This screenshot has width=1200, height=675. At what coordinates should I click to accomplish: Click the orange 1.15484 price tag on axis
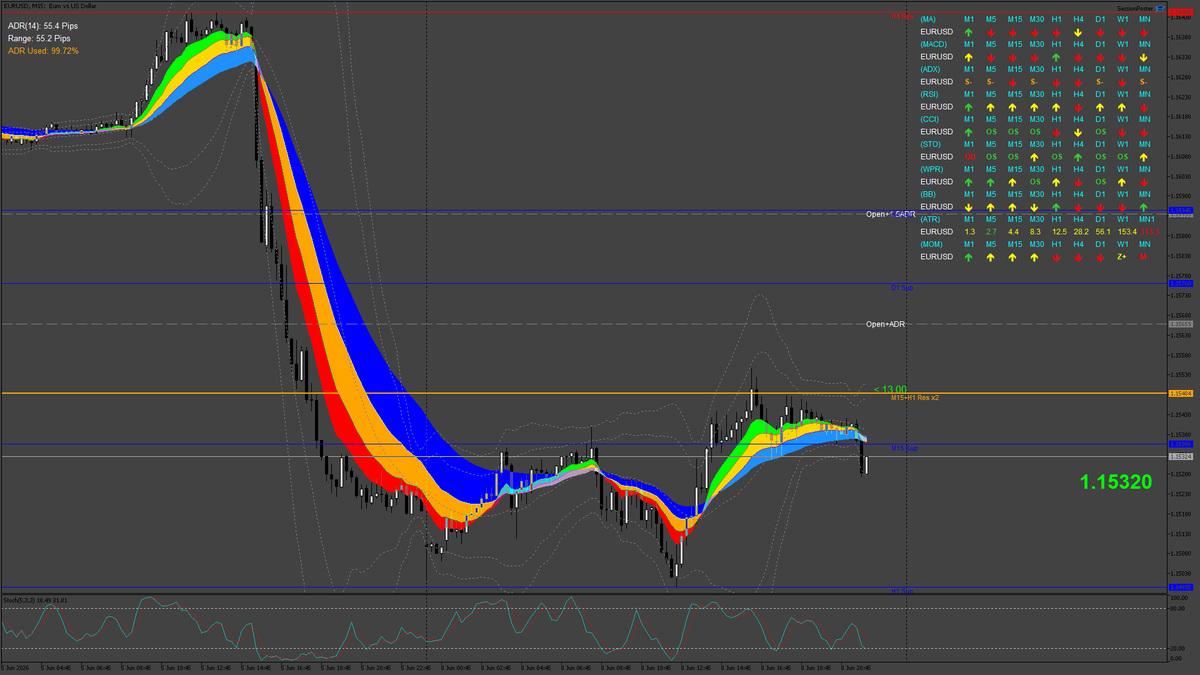click(1182, 393)
